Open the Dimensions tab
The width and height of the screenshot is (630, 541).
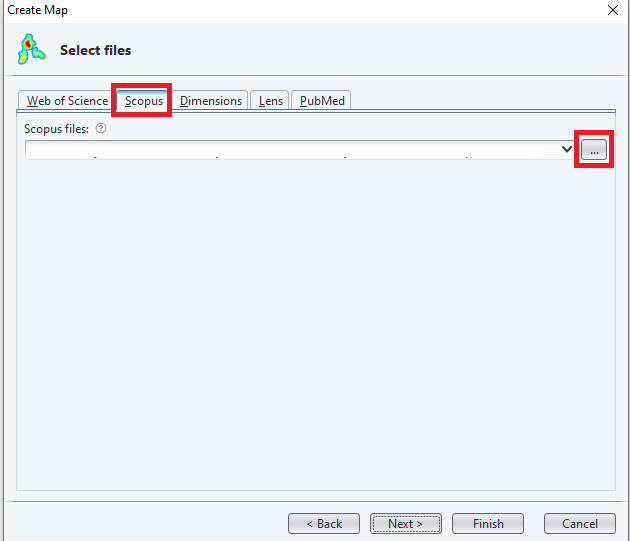click(x=211, y=101)
